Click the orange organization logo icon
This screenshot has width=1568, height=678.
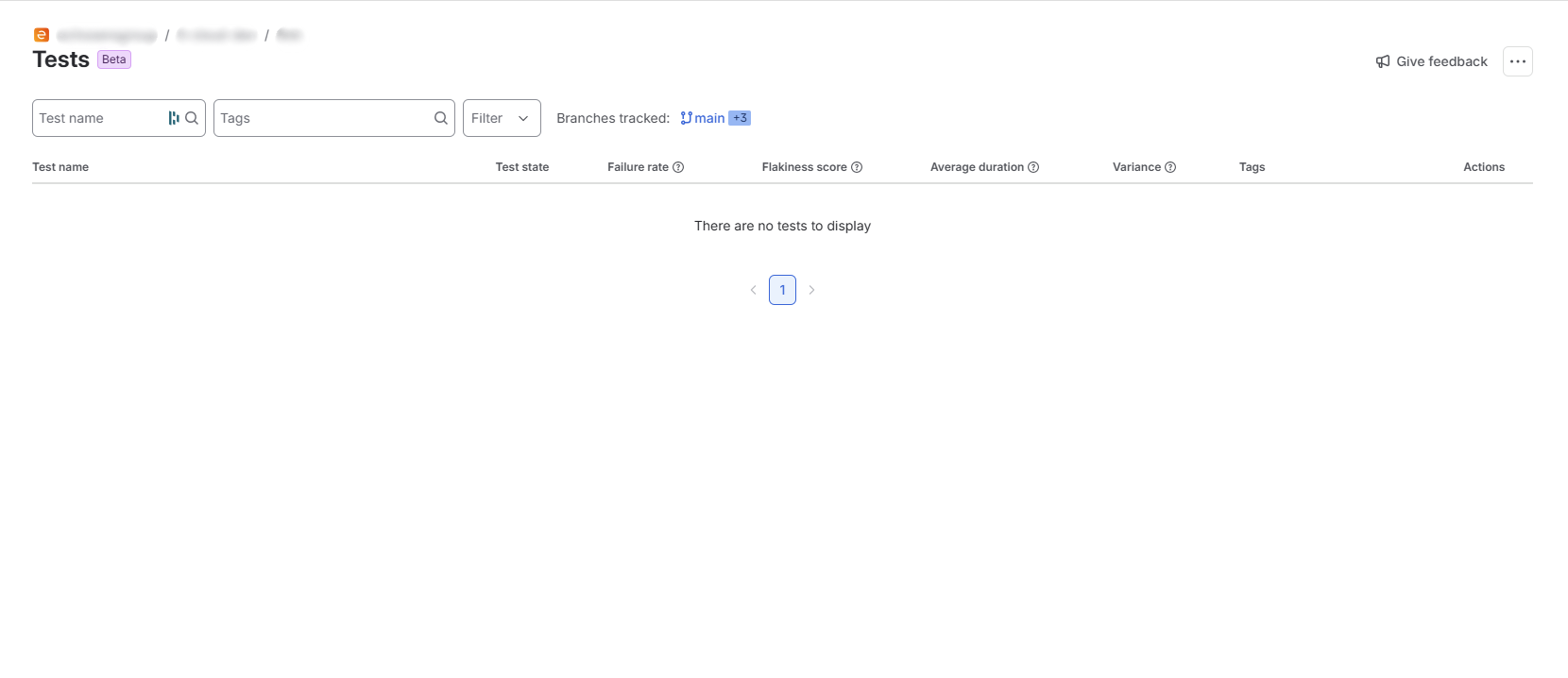[x=41, y=35]
